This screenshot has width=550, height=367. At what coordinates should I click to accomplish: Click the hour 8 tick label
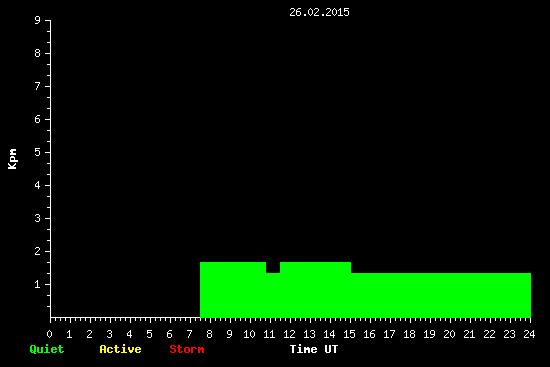[x=209, y=334]
